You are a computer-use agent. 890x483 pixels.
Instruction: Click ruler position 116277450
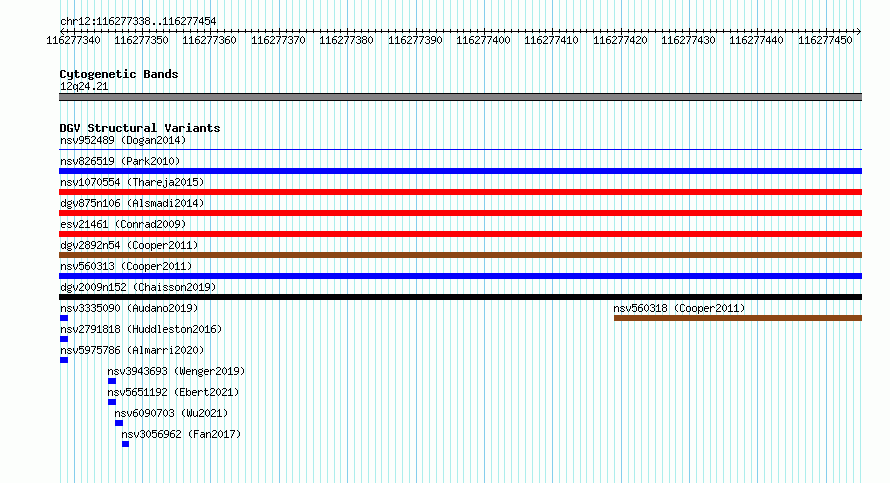point(825,40)
